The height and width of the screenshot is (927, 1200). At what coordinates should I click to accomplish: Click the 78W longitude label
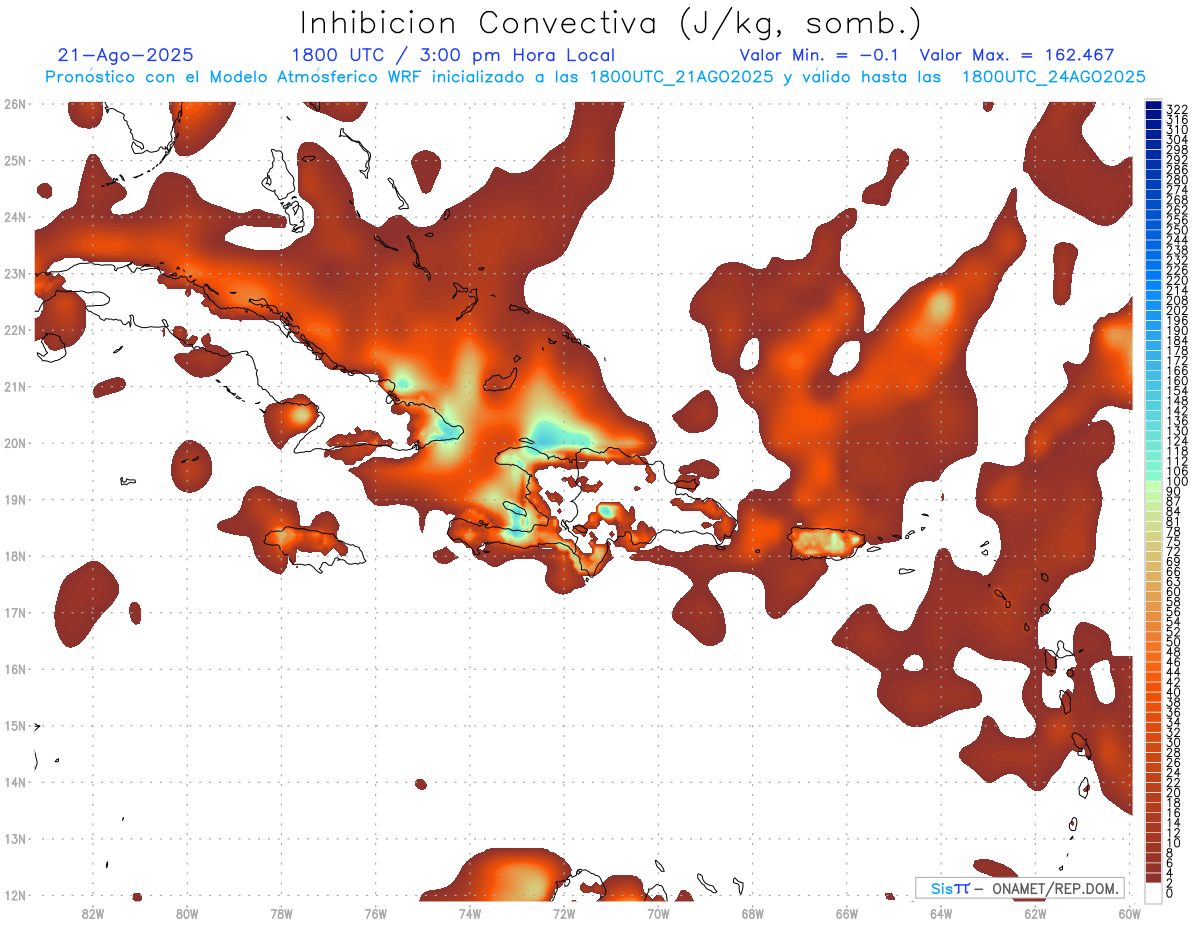click(281, 913)
